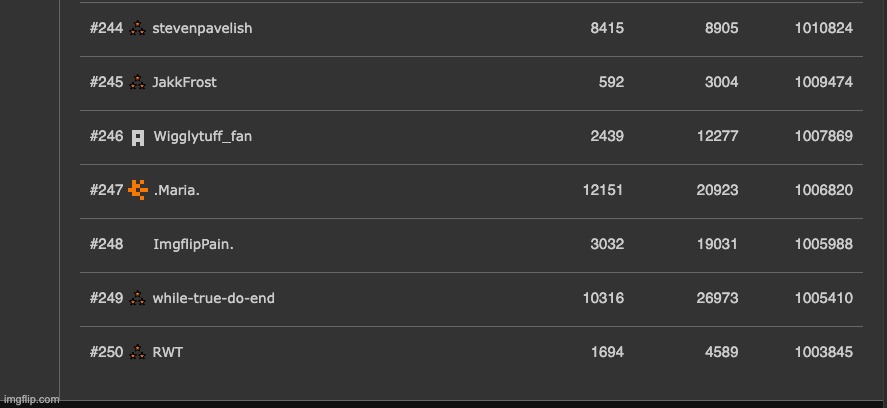Viewport: 887px width, 408px height.
Task: Visit the Wigglytuff_fan profile
Action: coord(202,136)
